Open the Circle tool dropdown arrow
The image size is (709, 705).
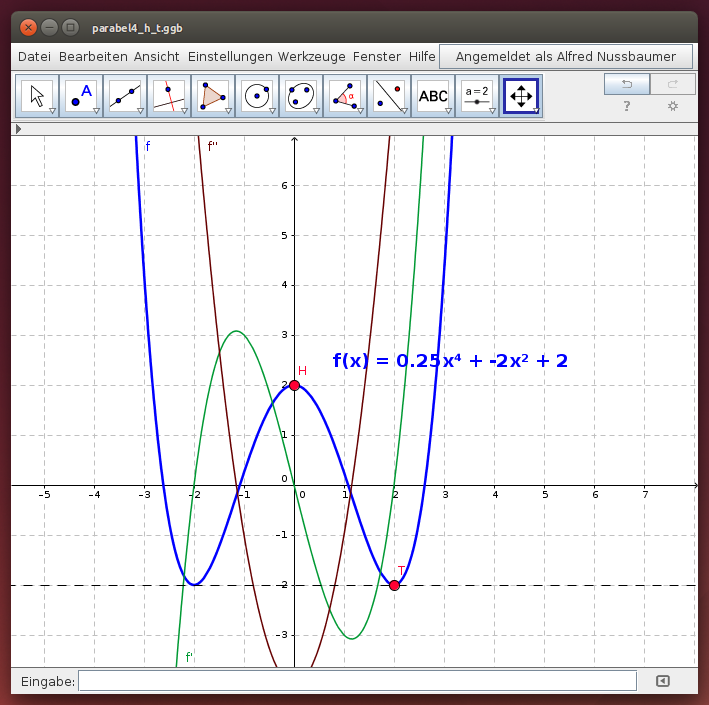(x=272, y=111)
